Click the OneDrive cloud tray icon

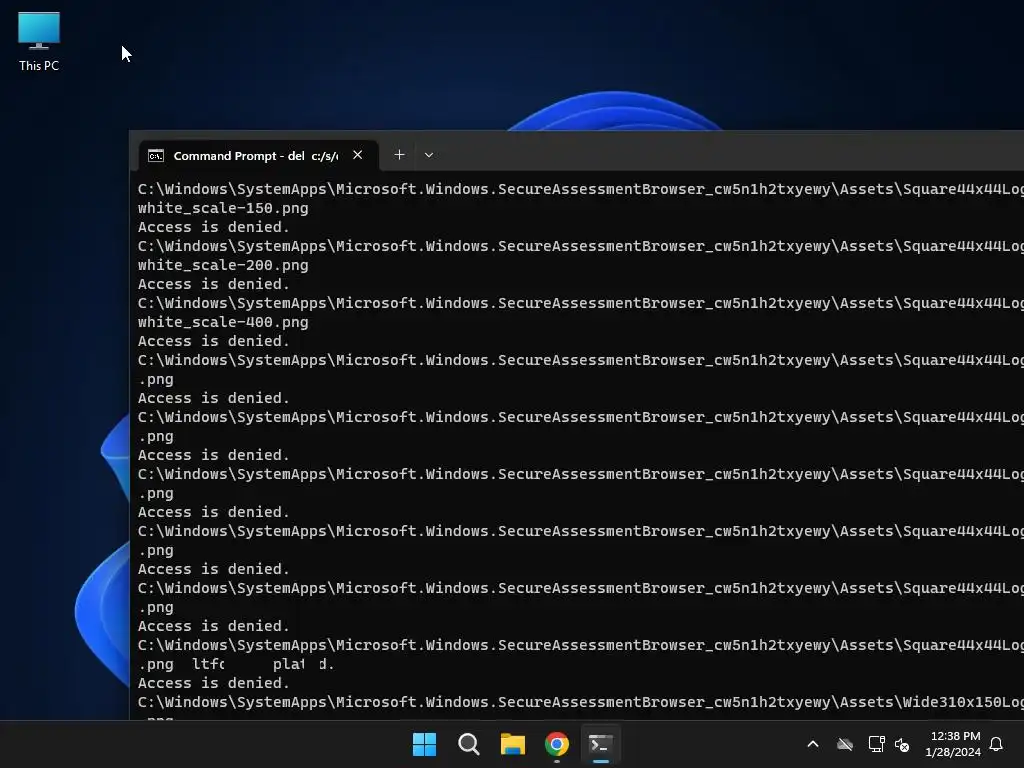[x=845, y=744]
